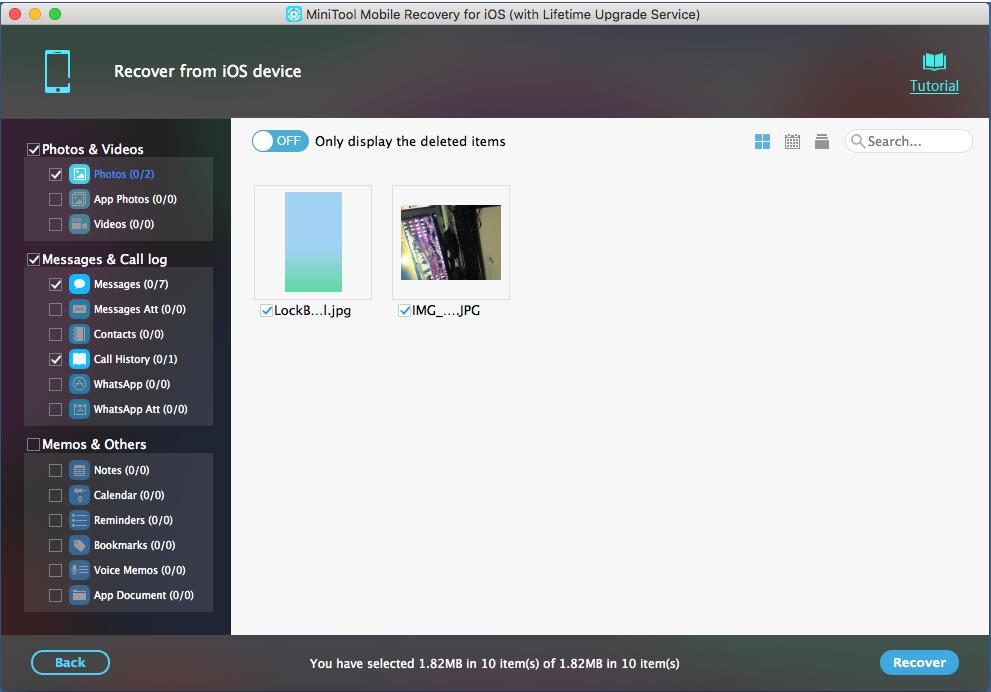This screenshot has height=692, width=991.
Task: Click the Back button
Action: pyautogui.click(x=70, y=662)
